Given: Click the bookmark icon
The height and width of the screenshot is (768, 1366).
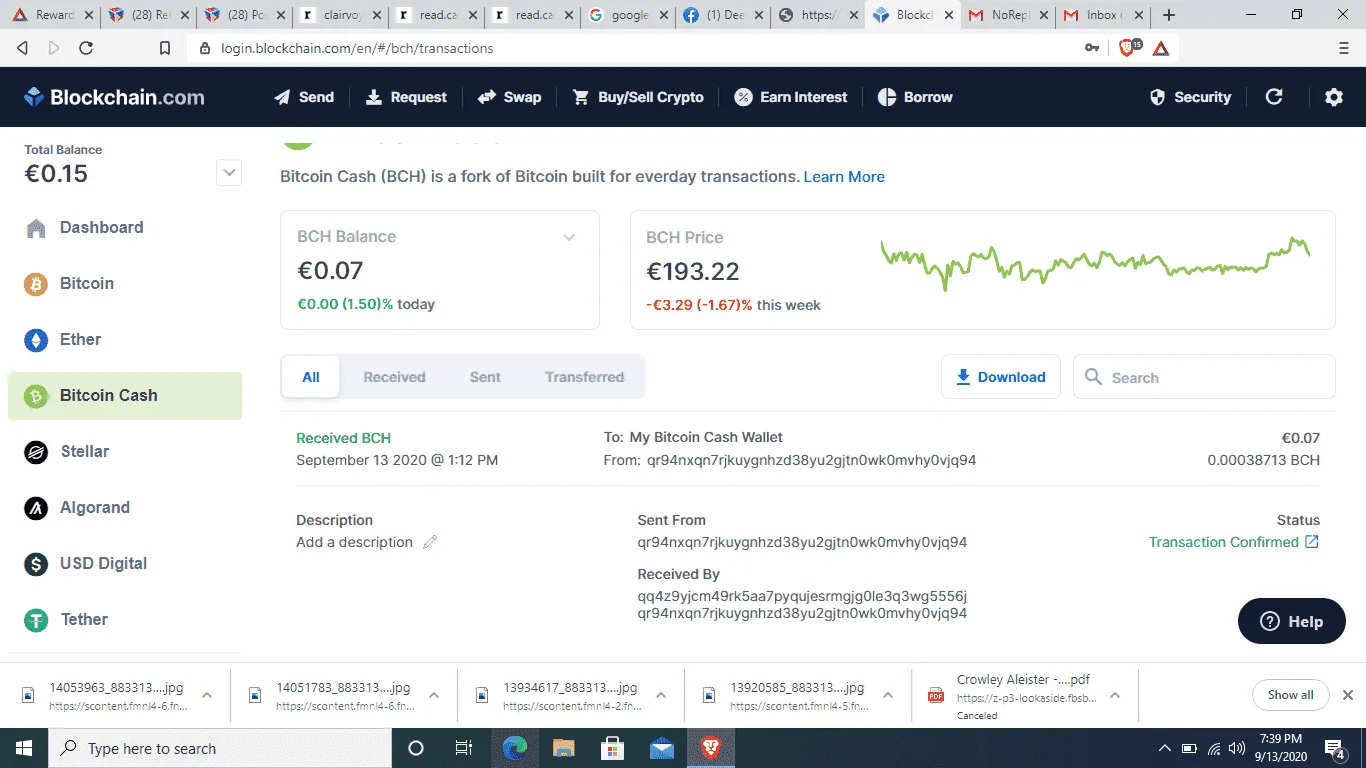Looking at the screenshot, I should [165, 48].
